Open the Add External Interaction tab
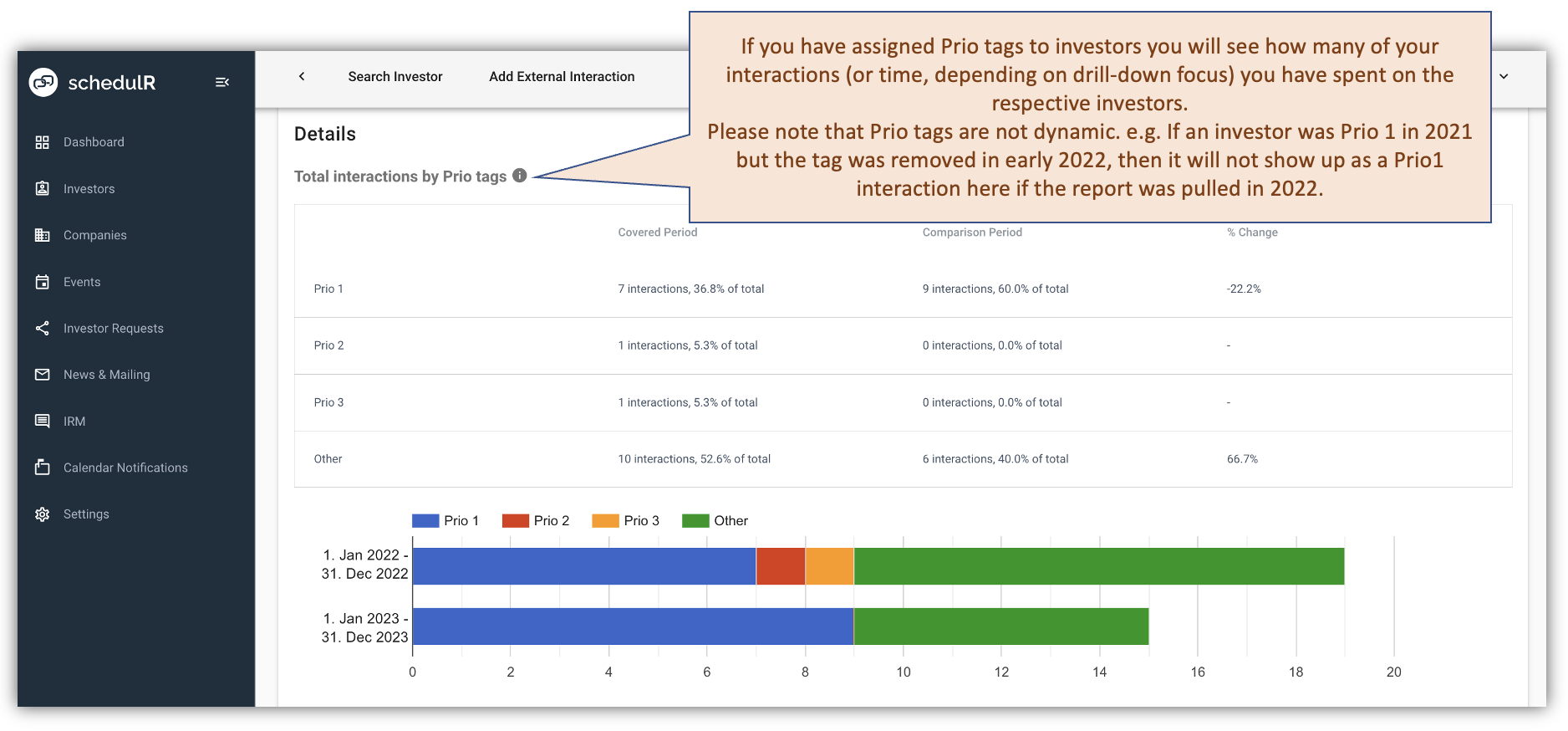 pos(561,76)
